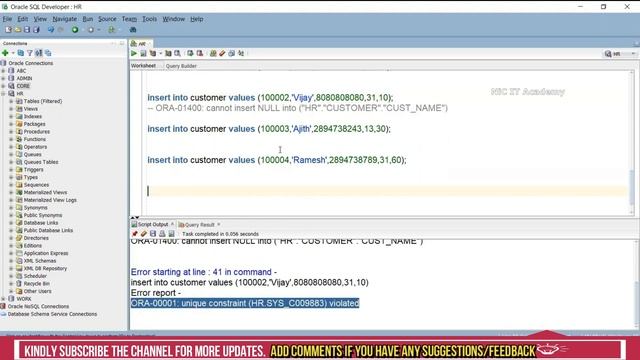
Task: Click the Save icon in main toolbar
Action: click(x=27, y=30)
